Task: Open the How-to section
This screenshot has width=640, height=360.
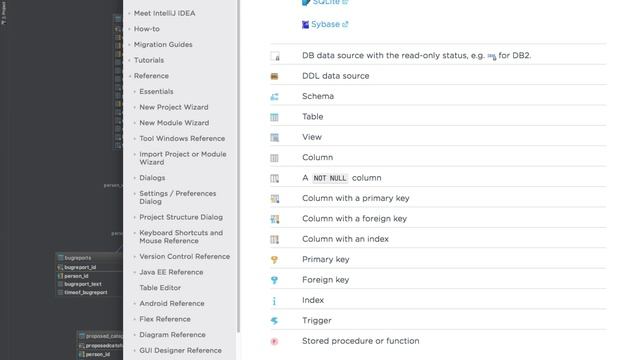Action: coord(147,29)
